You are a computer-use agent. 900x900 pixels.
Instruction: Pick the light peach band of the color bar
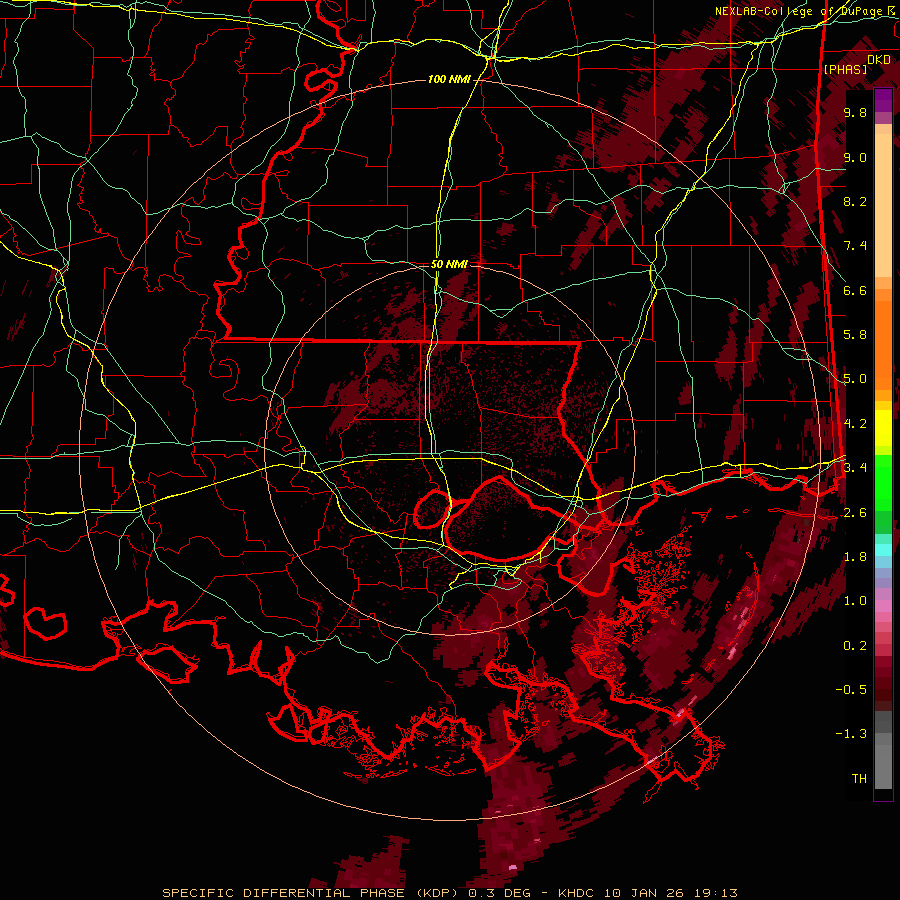(x=883, y=205)
